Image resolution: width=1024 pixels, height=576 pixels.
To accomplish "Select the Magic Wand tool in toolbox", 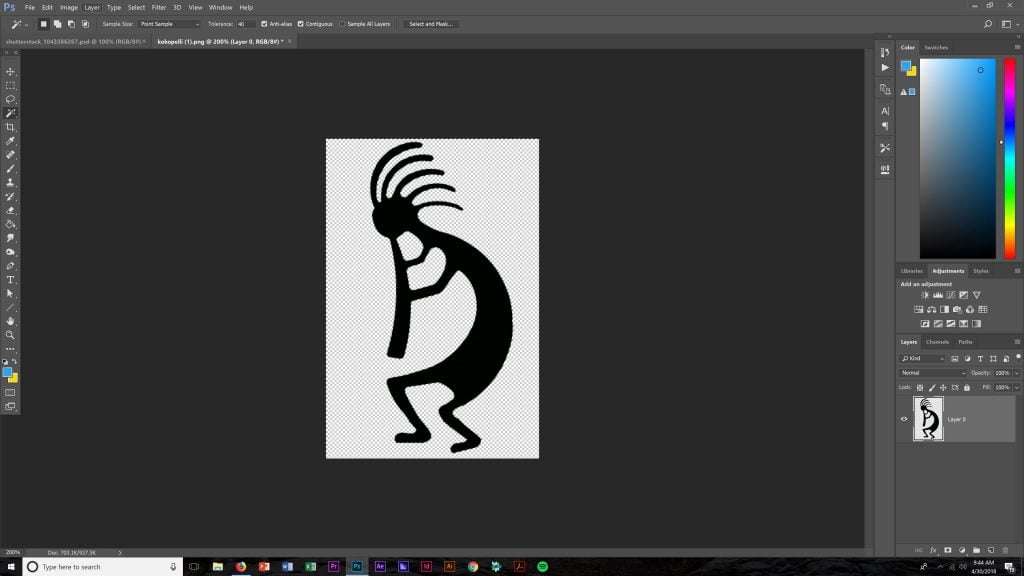I will pos(10,114).
